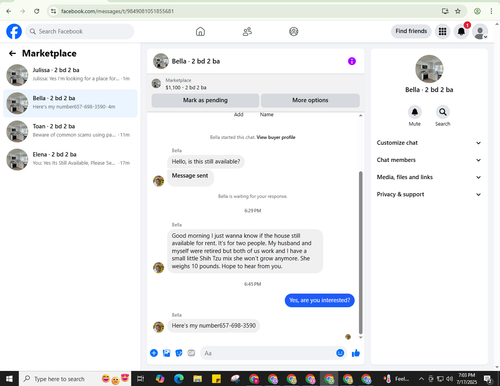
Task: Click the Facebook logo
Action: (x=14, y=31)
